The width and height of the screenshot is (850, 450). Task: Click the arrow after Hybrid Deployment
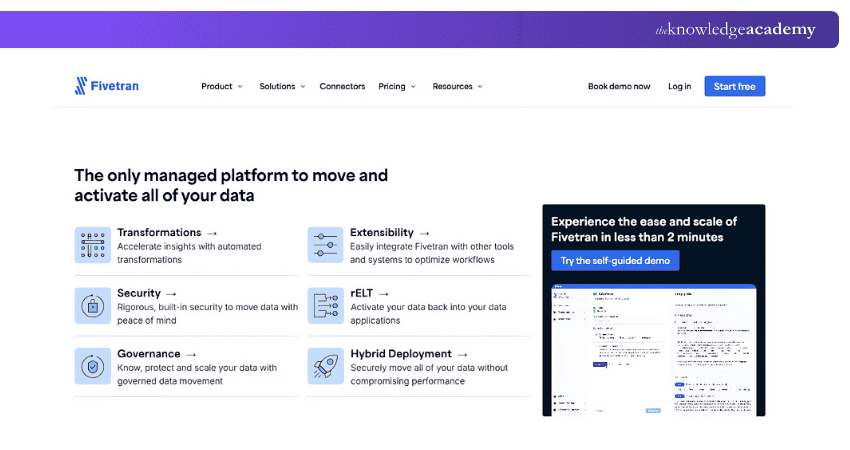462,355
